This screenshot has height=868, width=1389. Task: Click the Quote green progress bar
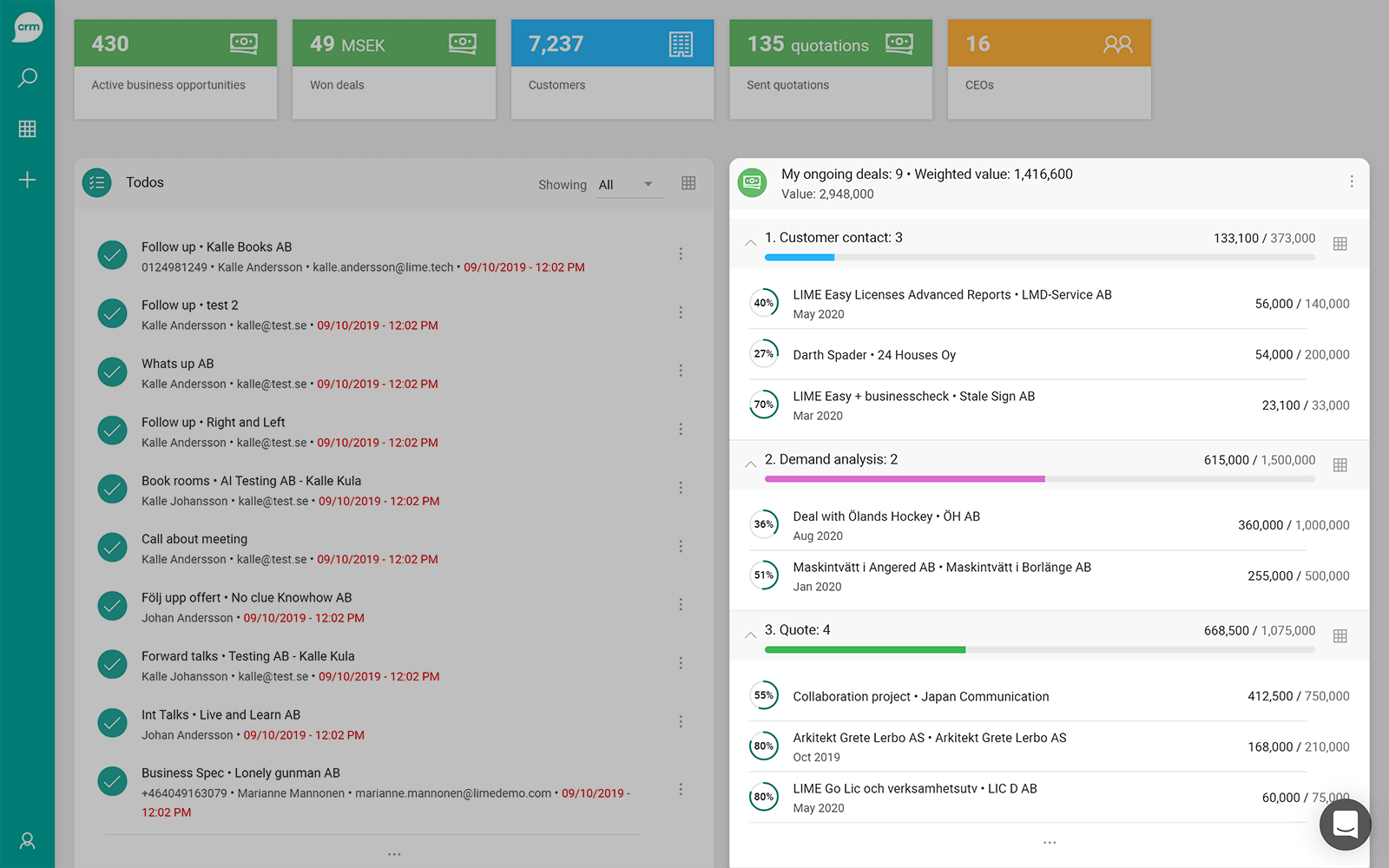865,650
